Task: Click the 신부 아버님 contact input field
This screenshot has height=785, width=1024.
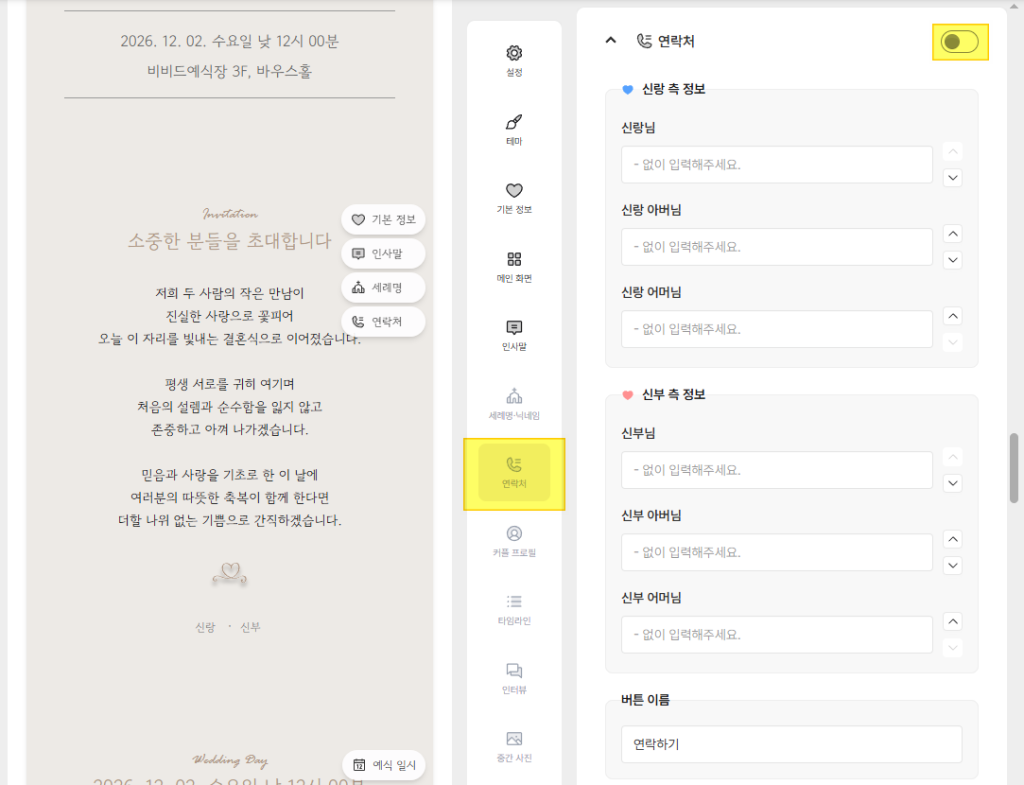Action: (776, 553)
